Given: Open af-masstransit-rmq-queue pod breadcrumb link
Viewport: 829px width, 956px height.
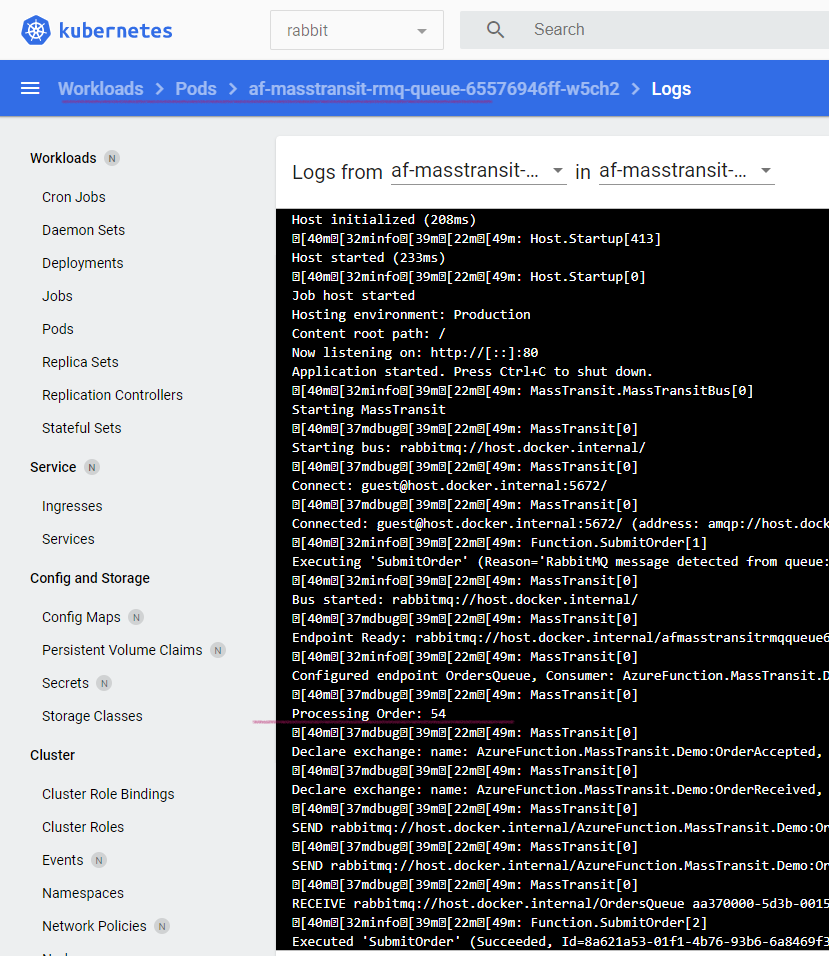Looking at the screenshot, I should 433,89.
